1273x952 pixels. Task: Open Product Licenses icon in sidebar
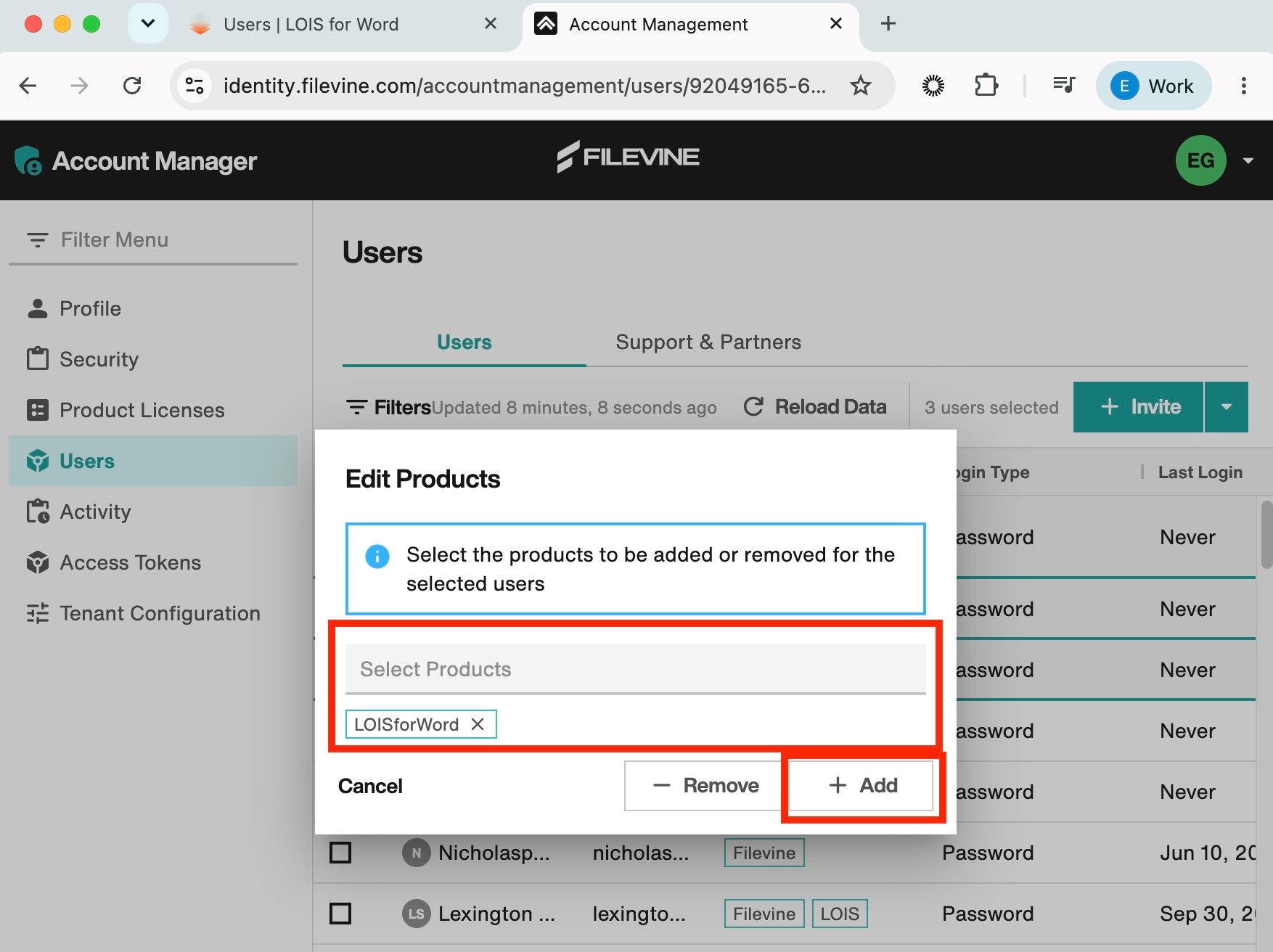pyautogui.click(x=38, y=410)
